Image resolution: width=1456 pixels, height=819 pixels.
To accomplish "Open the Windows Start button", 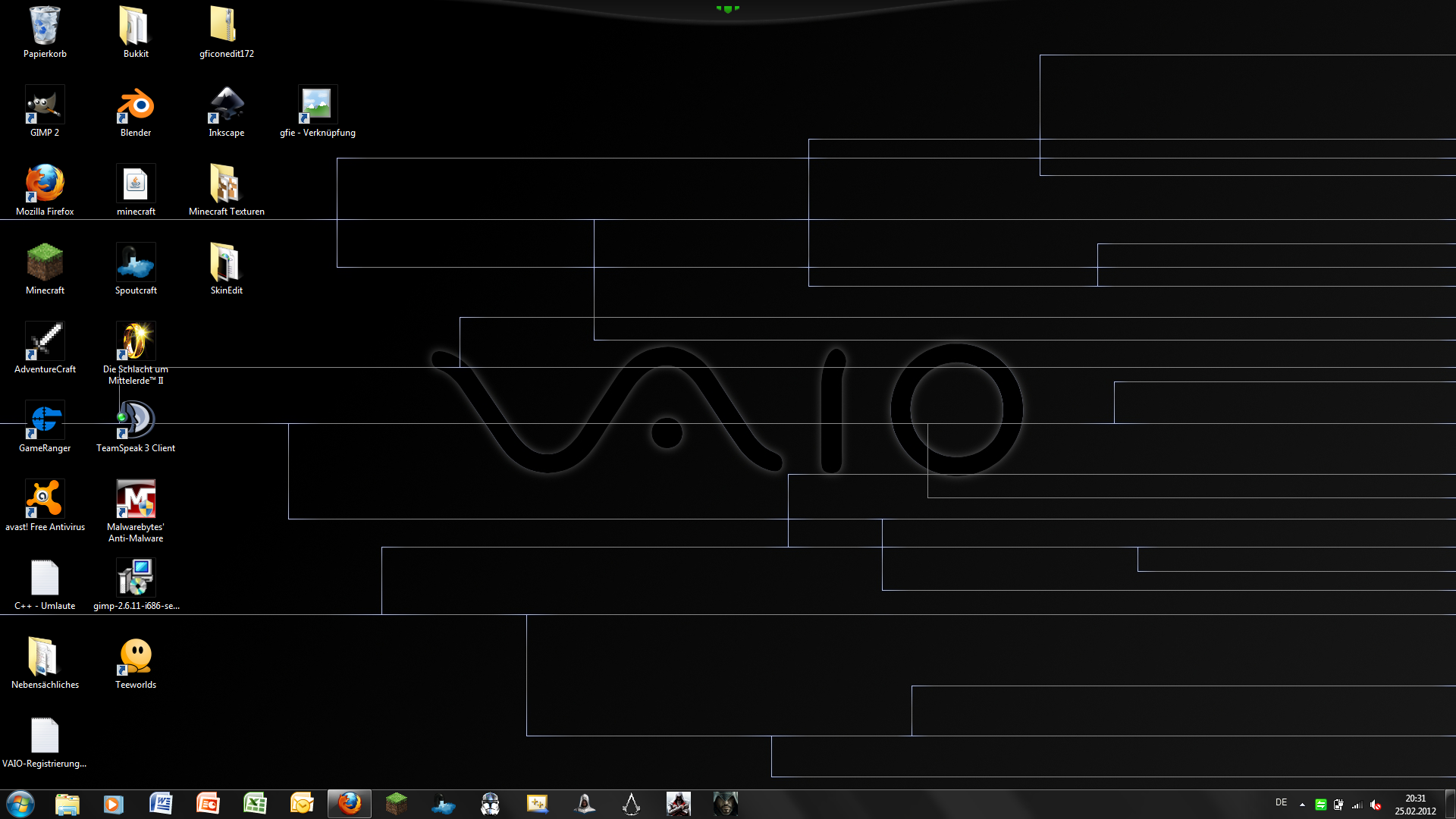I will 20,804.
